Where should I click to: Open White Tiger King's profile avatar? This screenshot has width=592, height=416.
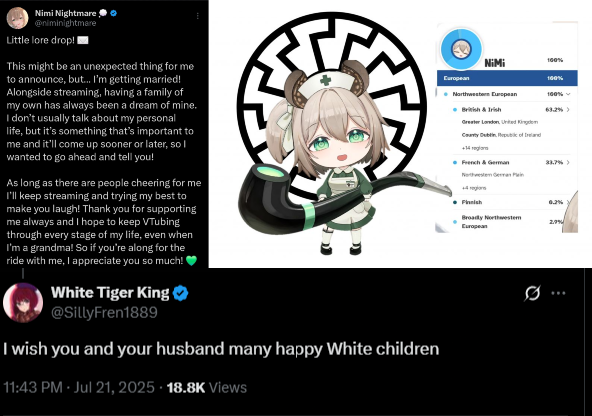23,303
